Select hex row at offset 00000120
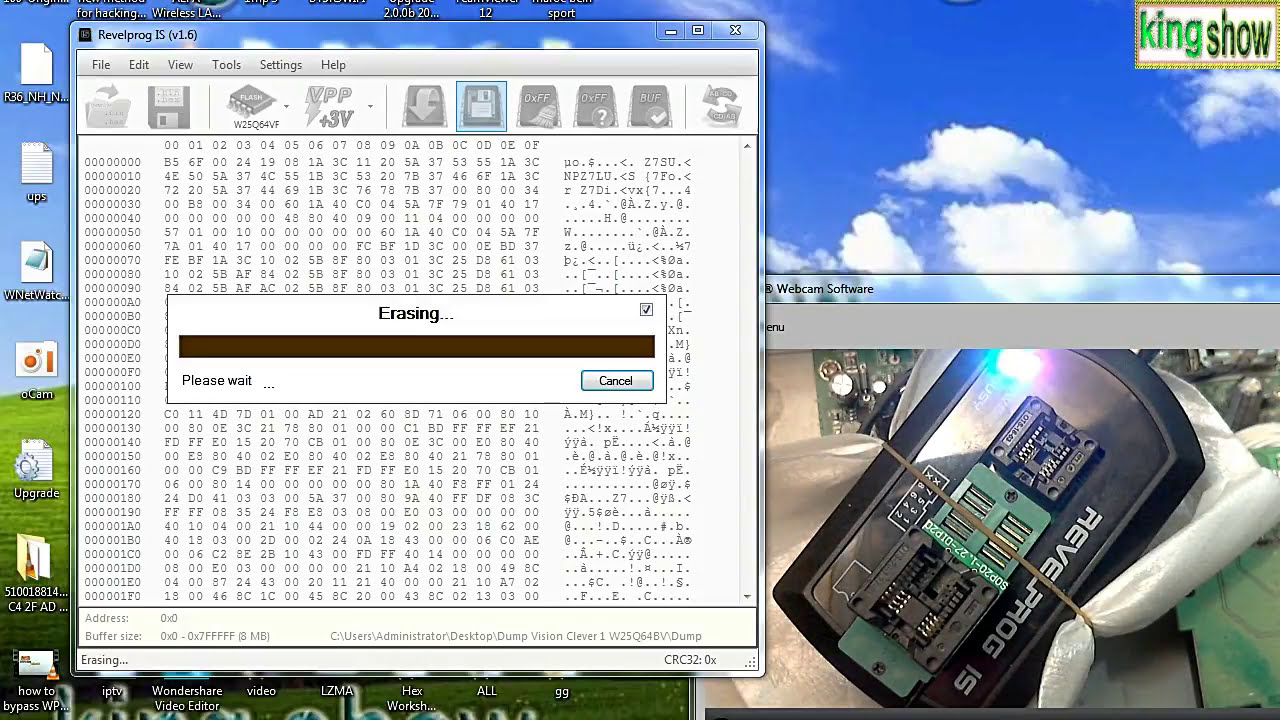Screen dimensions: 1280x720 (x=388, y=414)
